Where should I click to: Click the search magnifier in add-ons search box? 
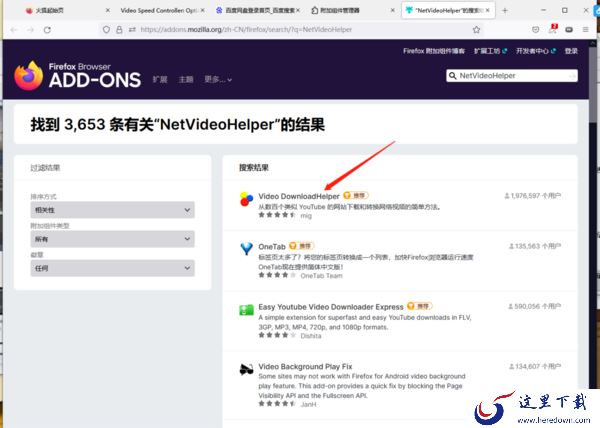point(453,76)
